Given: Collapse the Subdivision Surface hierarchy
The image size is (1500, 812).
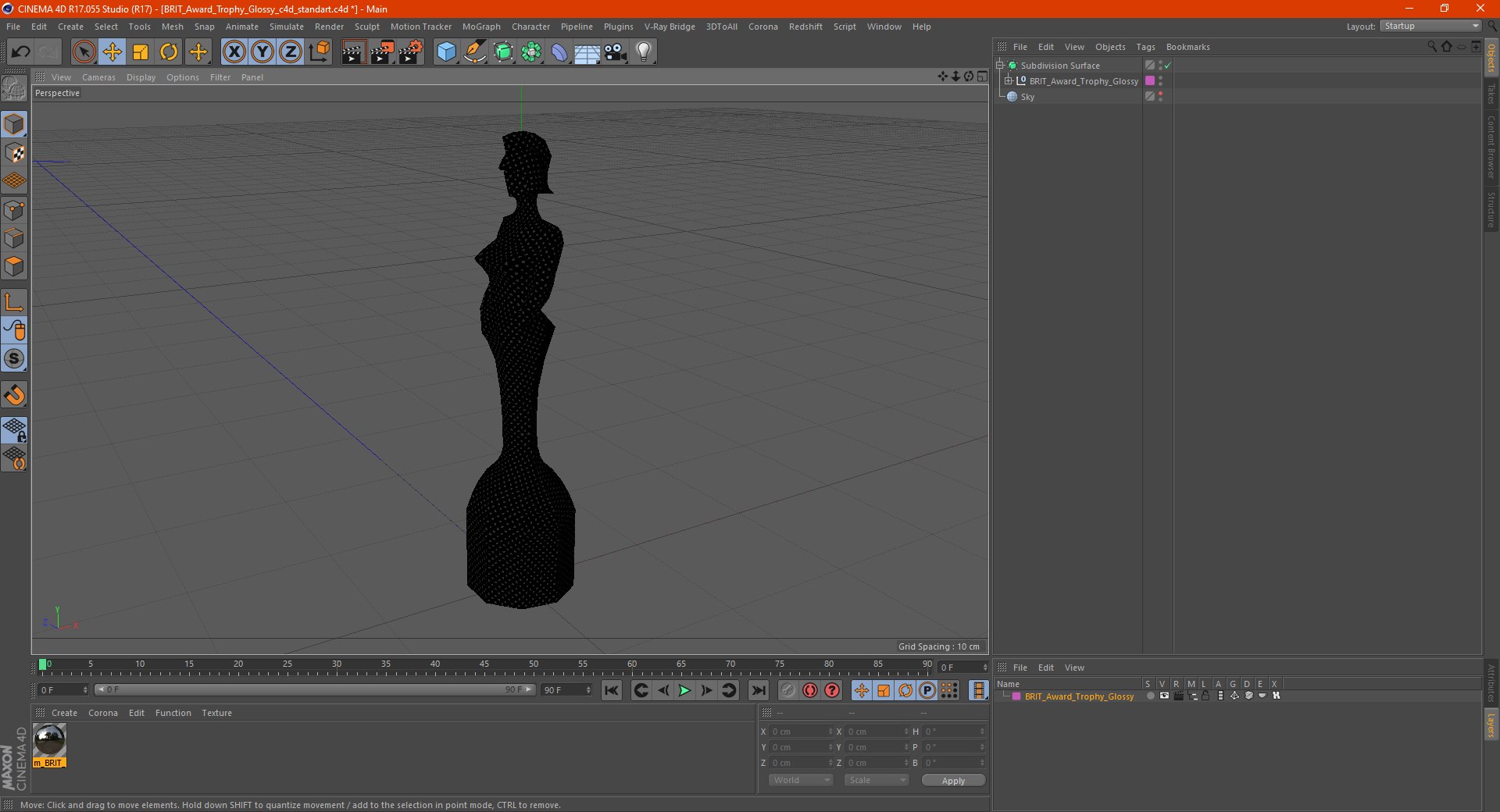Looking at the screenshot, I should [x=999, y=65].
